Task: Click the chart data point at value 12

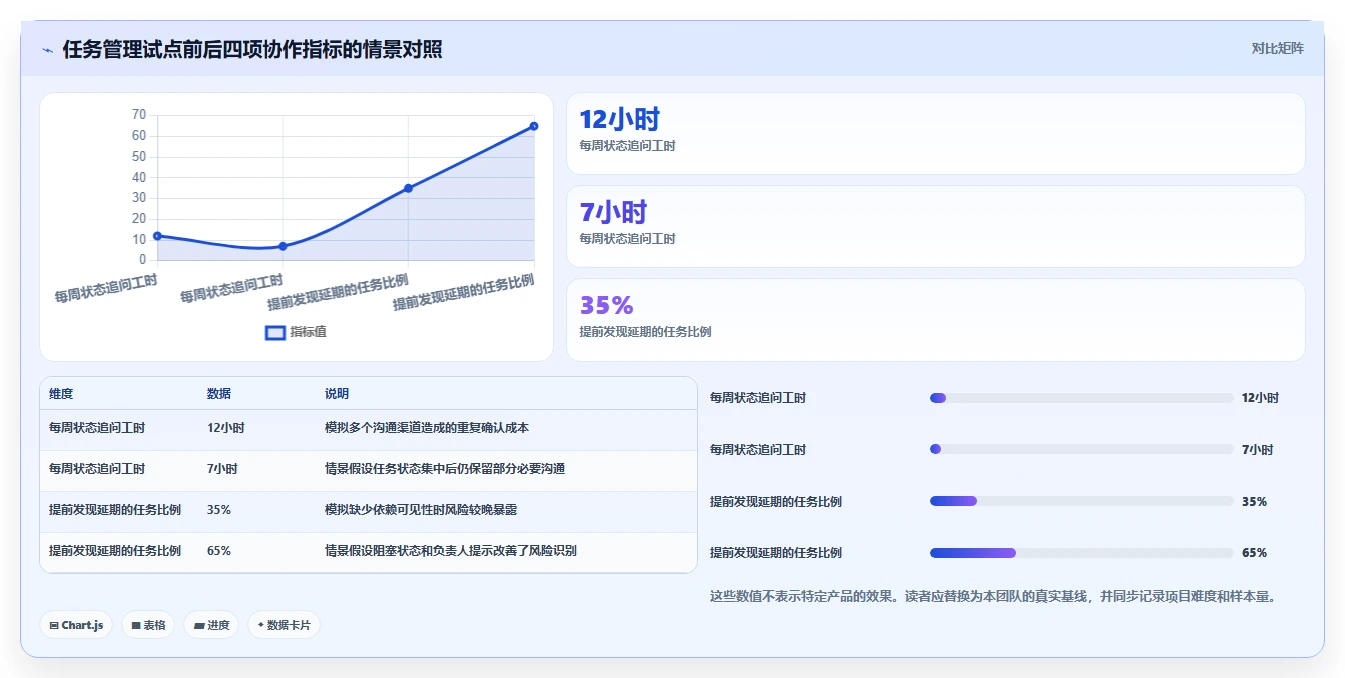Action: (157, 236)
